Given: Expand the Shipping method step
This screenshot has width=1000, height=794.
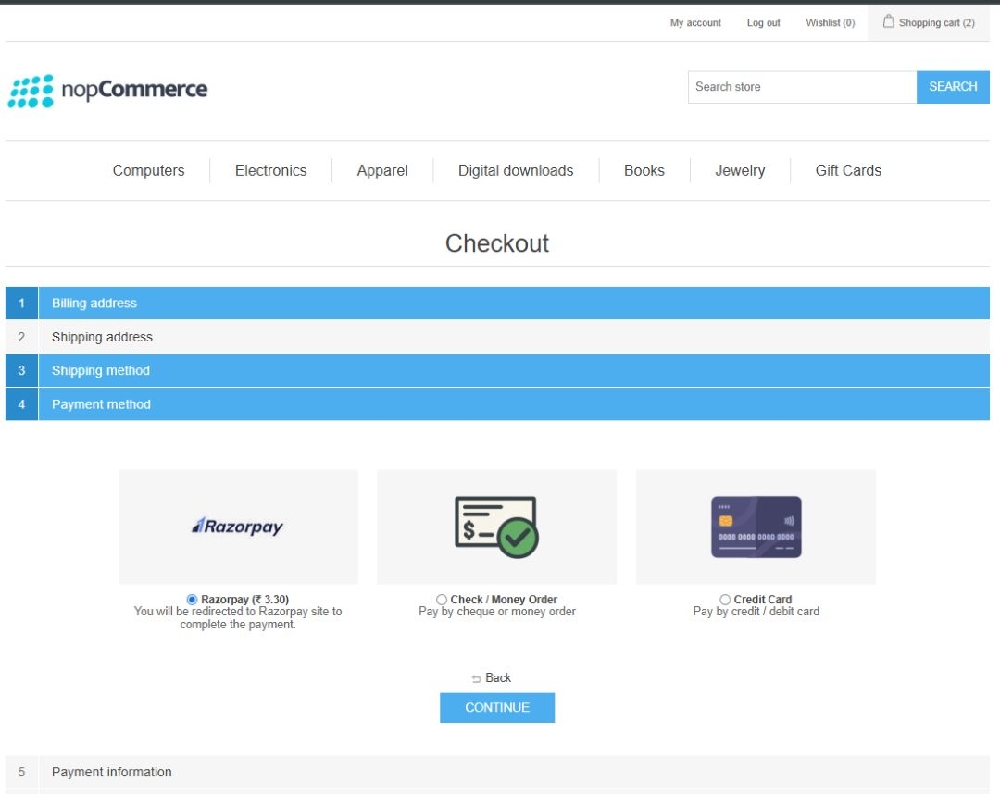Looking at the screenshot, I should pyautogui.click(x=497, y=371).
